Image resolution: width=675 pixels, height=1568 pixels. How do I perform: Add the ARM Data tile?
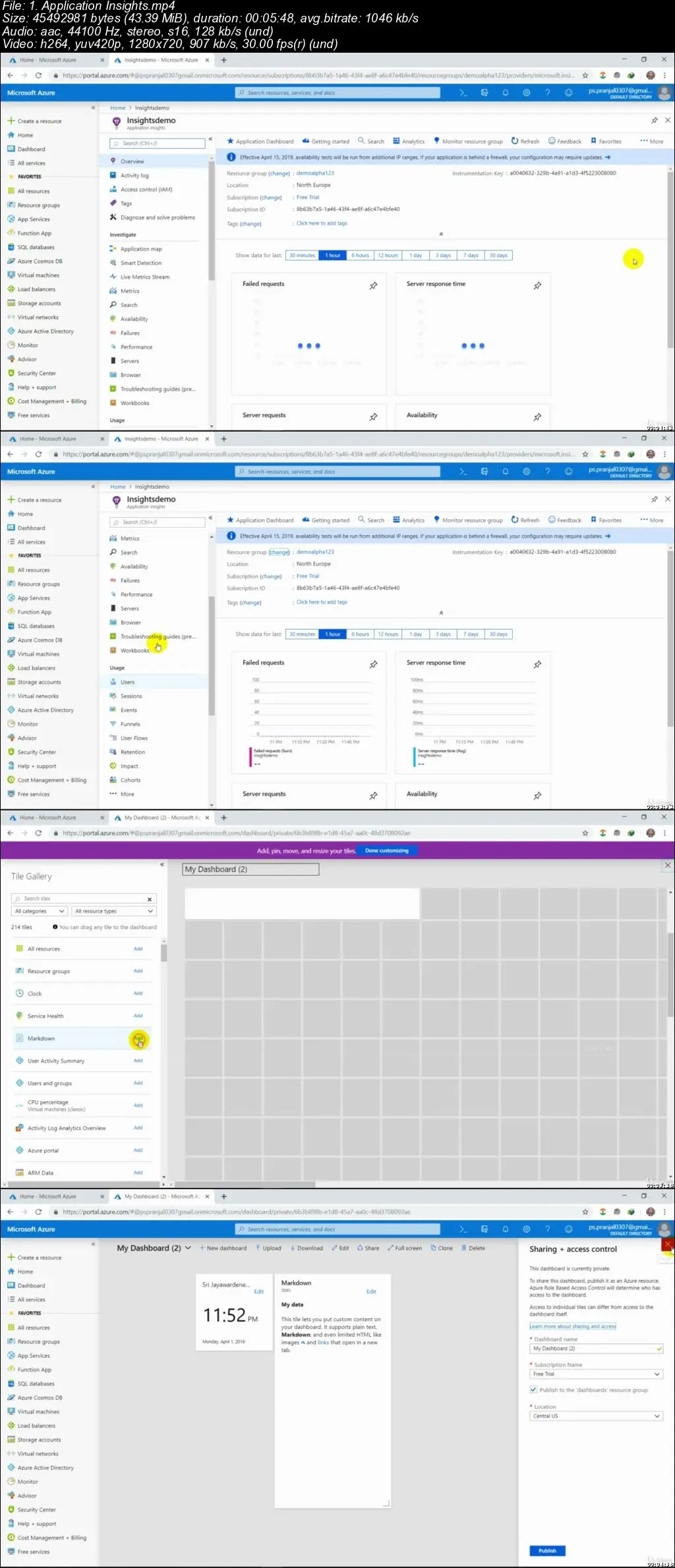pos(138,1172)
